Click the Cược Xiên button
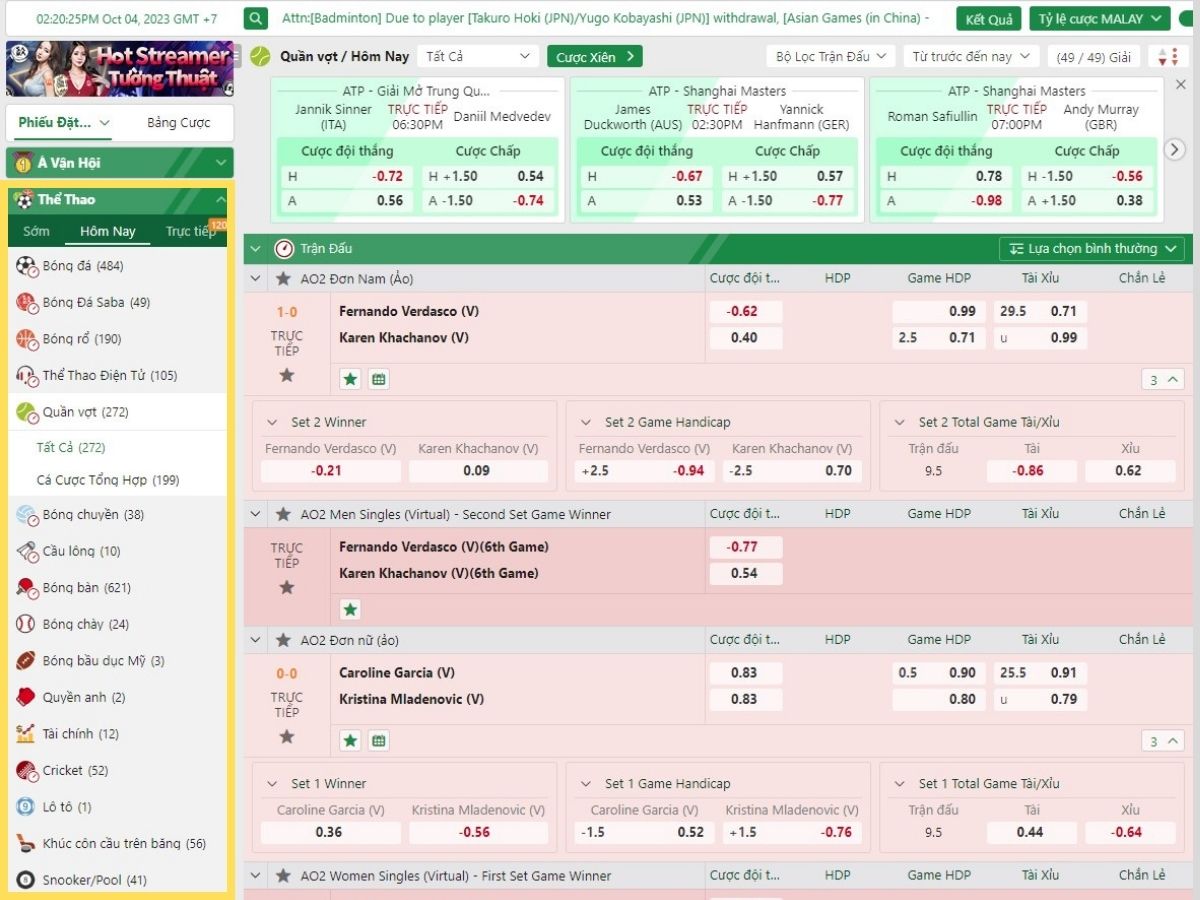The width and height of the screenshot is (1200, 900). tap(594, 57)
